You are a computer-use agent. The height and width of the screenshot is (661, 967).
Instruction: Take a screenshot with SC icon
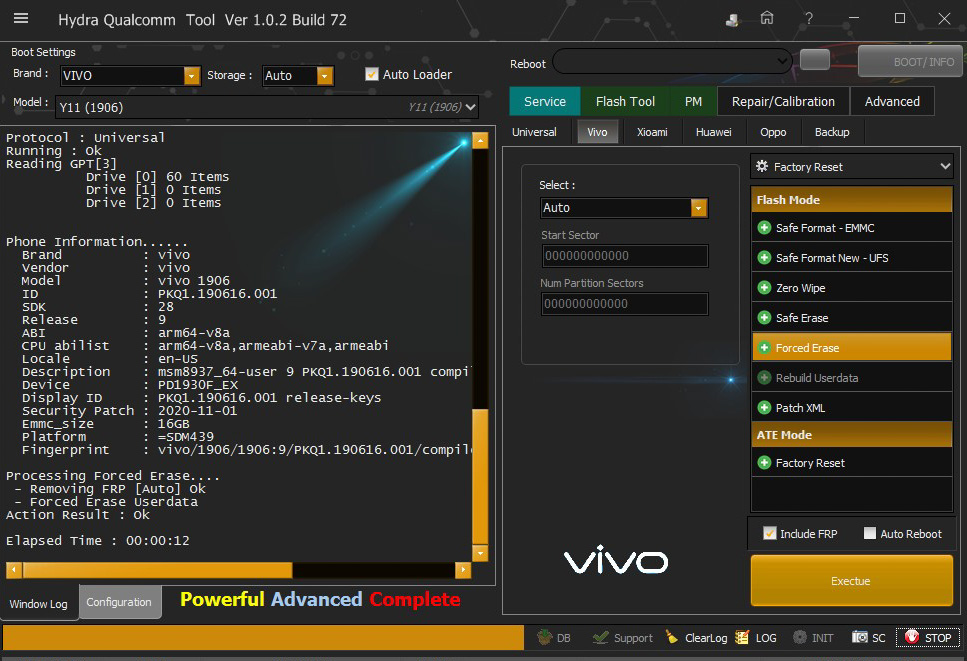(x=860, y=637)
